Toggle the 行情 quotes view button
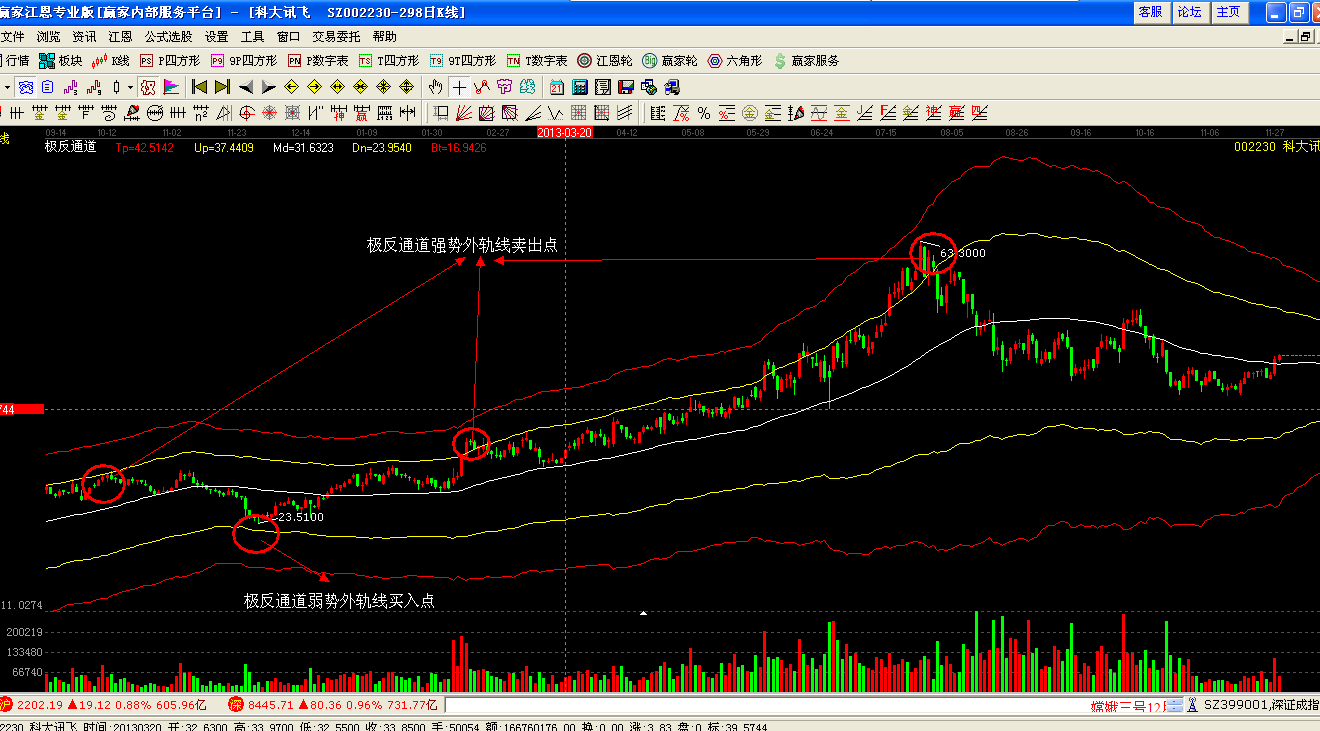 [14, 61]
